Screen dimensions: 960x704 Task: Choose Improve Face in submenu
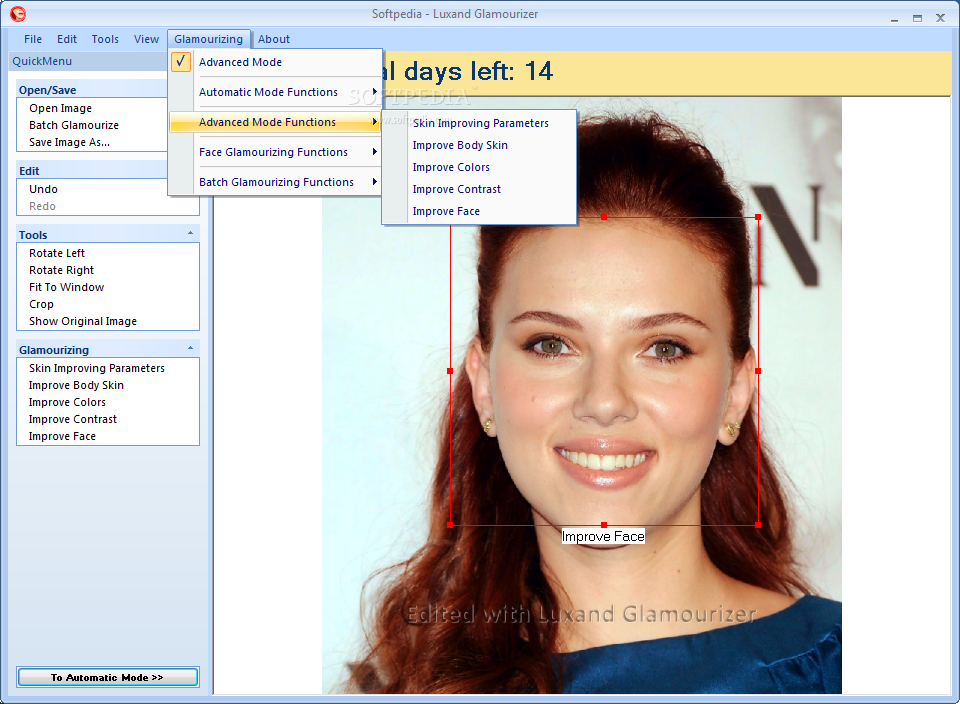(446, 211)
